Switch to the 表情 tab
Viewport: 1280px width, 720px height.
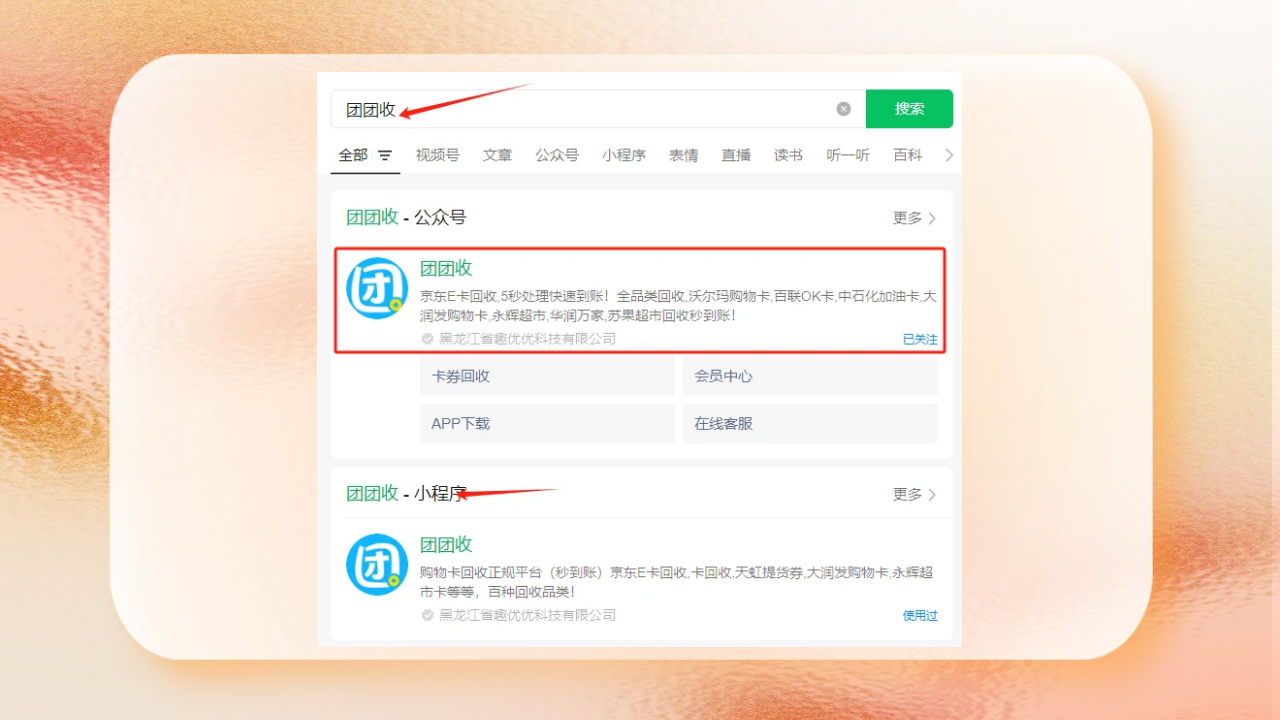[x=684, y=155]
